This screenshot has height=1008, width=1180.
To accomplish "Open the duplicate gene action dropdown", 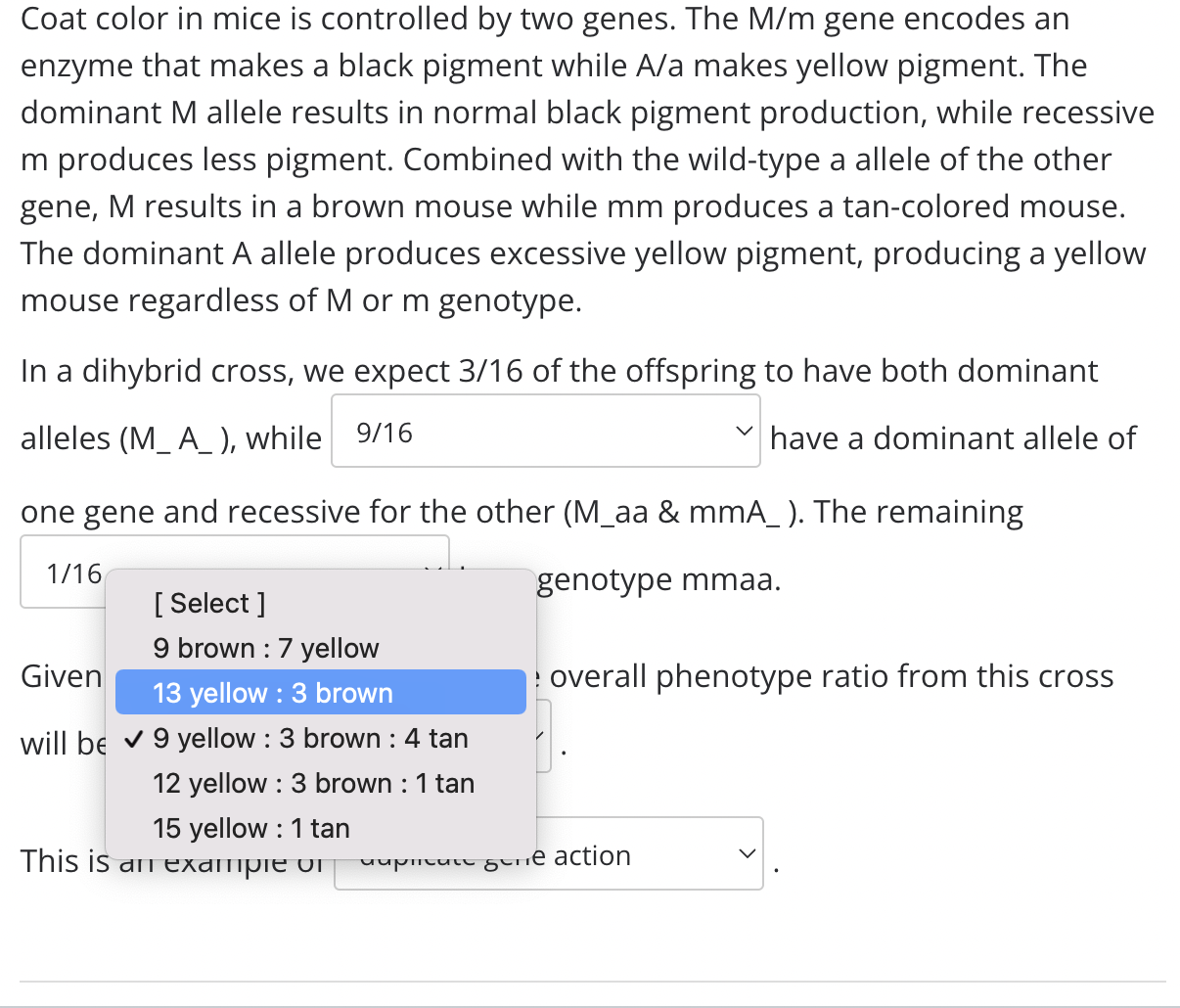I will (548, 852).
